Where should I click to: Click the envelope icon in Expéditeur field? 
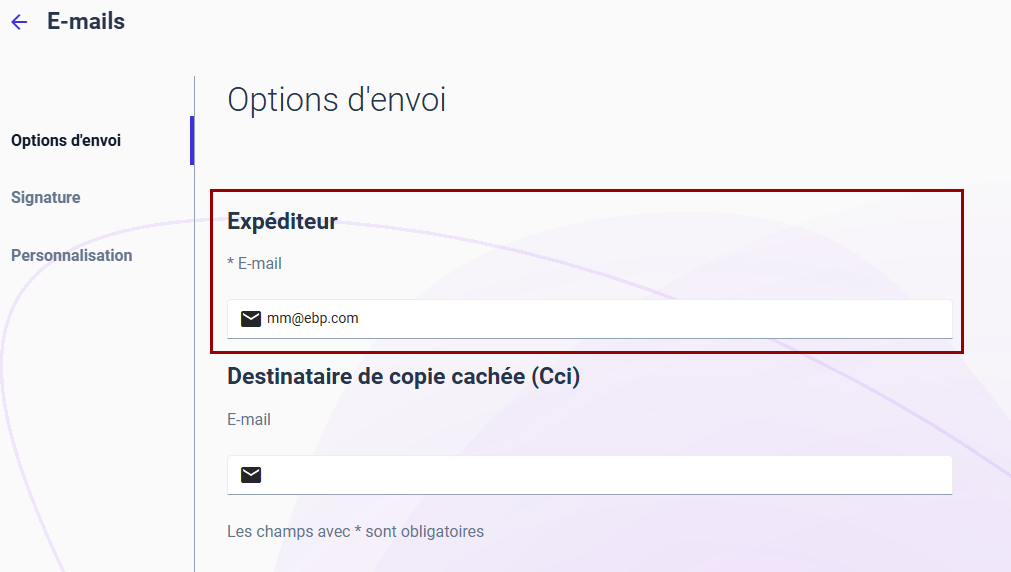coord(251,319)
